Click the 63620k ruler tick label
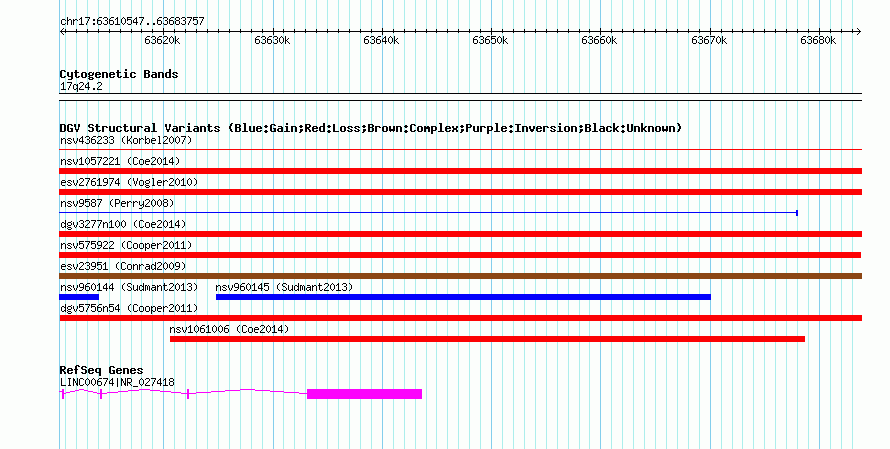 click(162, 40)
